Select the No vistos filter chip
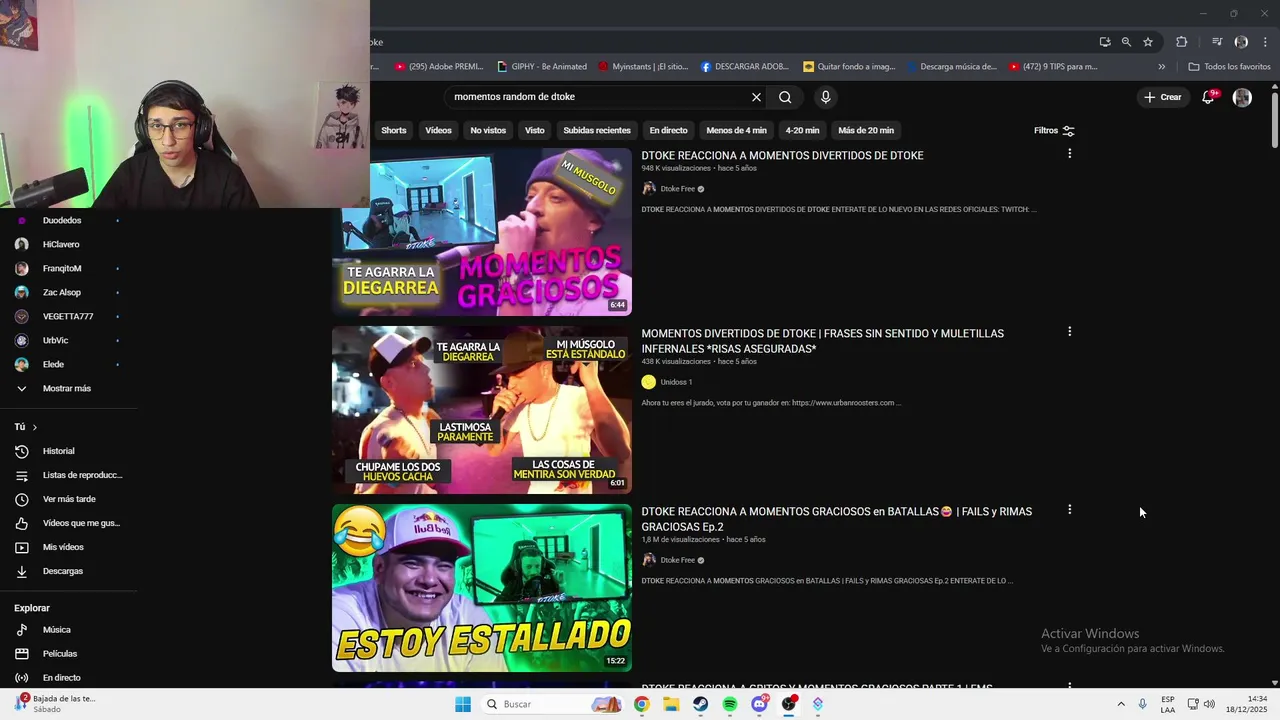The height and width of the screenshot is (720, 1280). [x=488, y=130]
